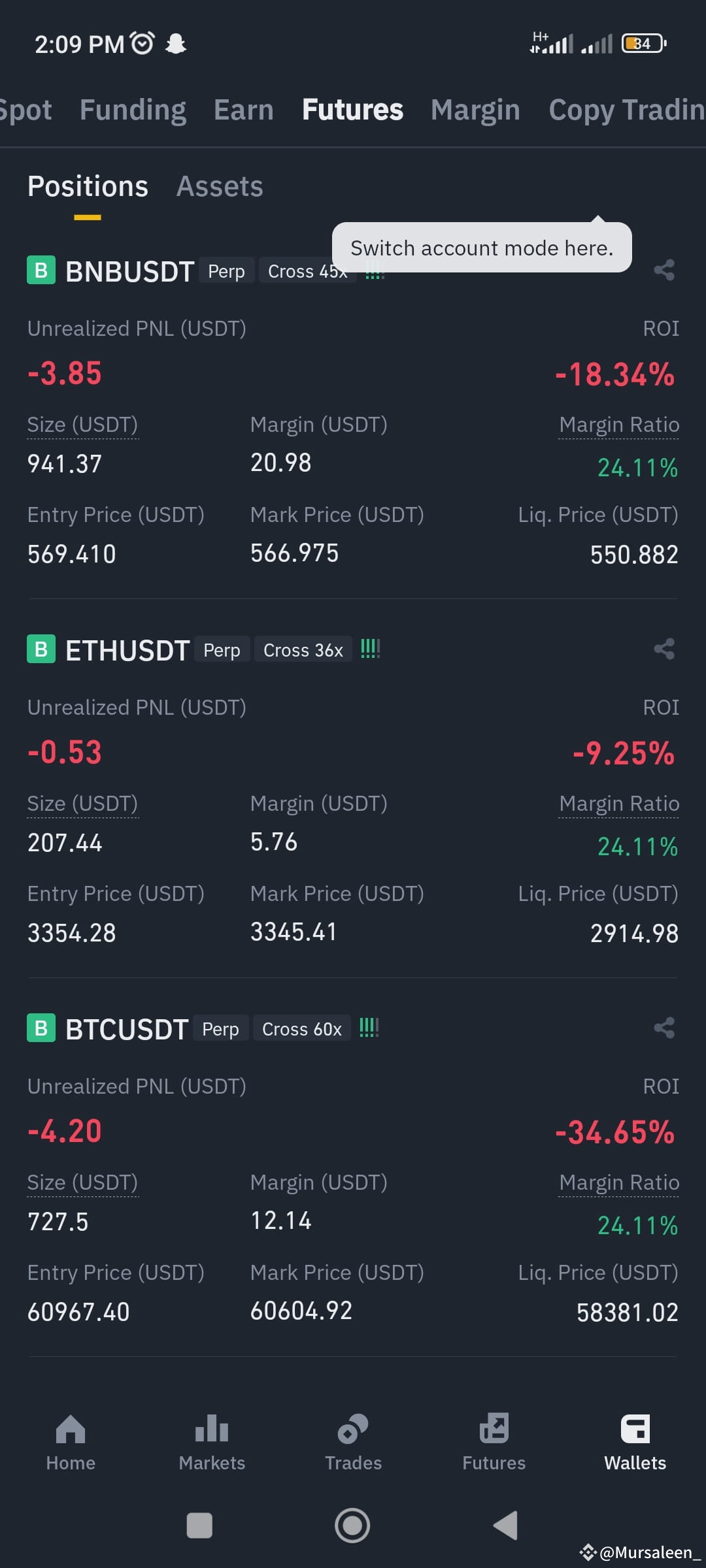
Task: Tap the Android back navigation button
Action: pos(505,1526)
